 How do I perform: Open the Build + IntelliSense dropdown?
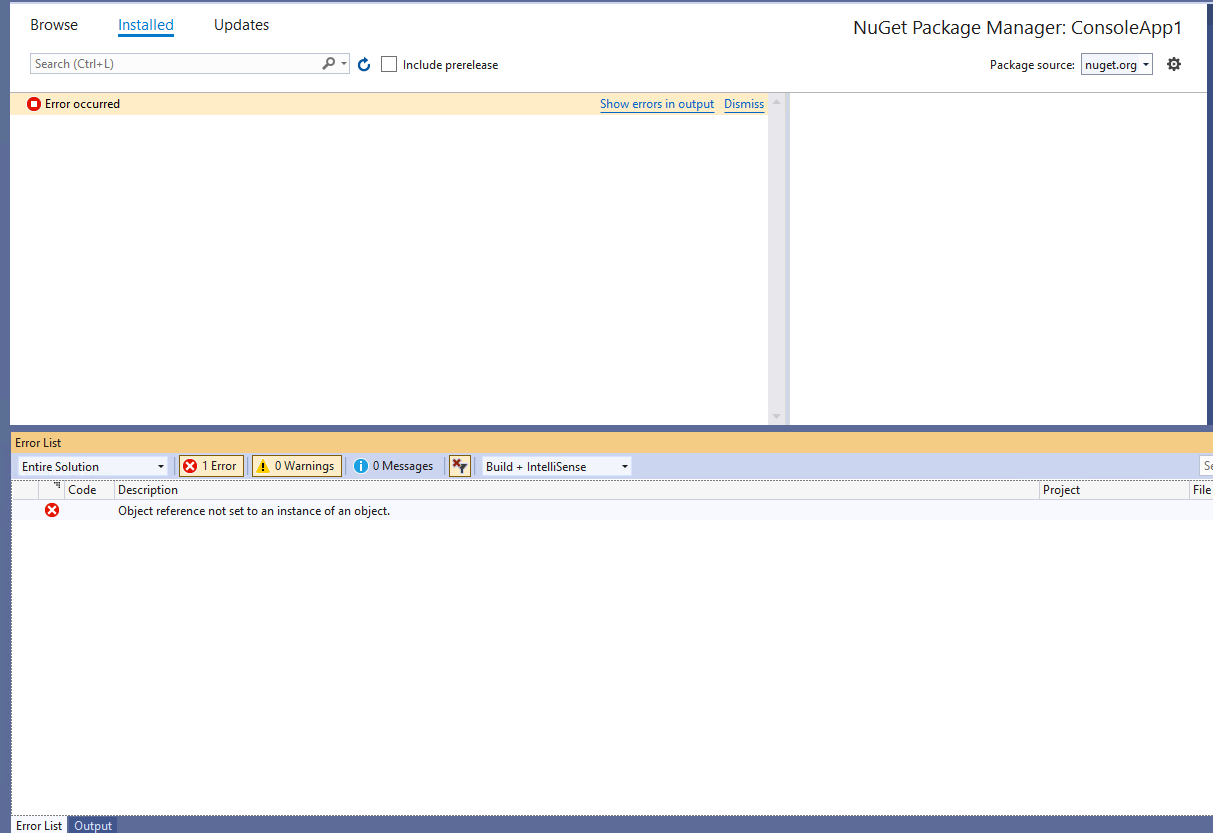[557, 466]
